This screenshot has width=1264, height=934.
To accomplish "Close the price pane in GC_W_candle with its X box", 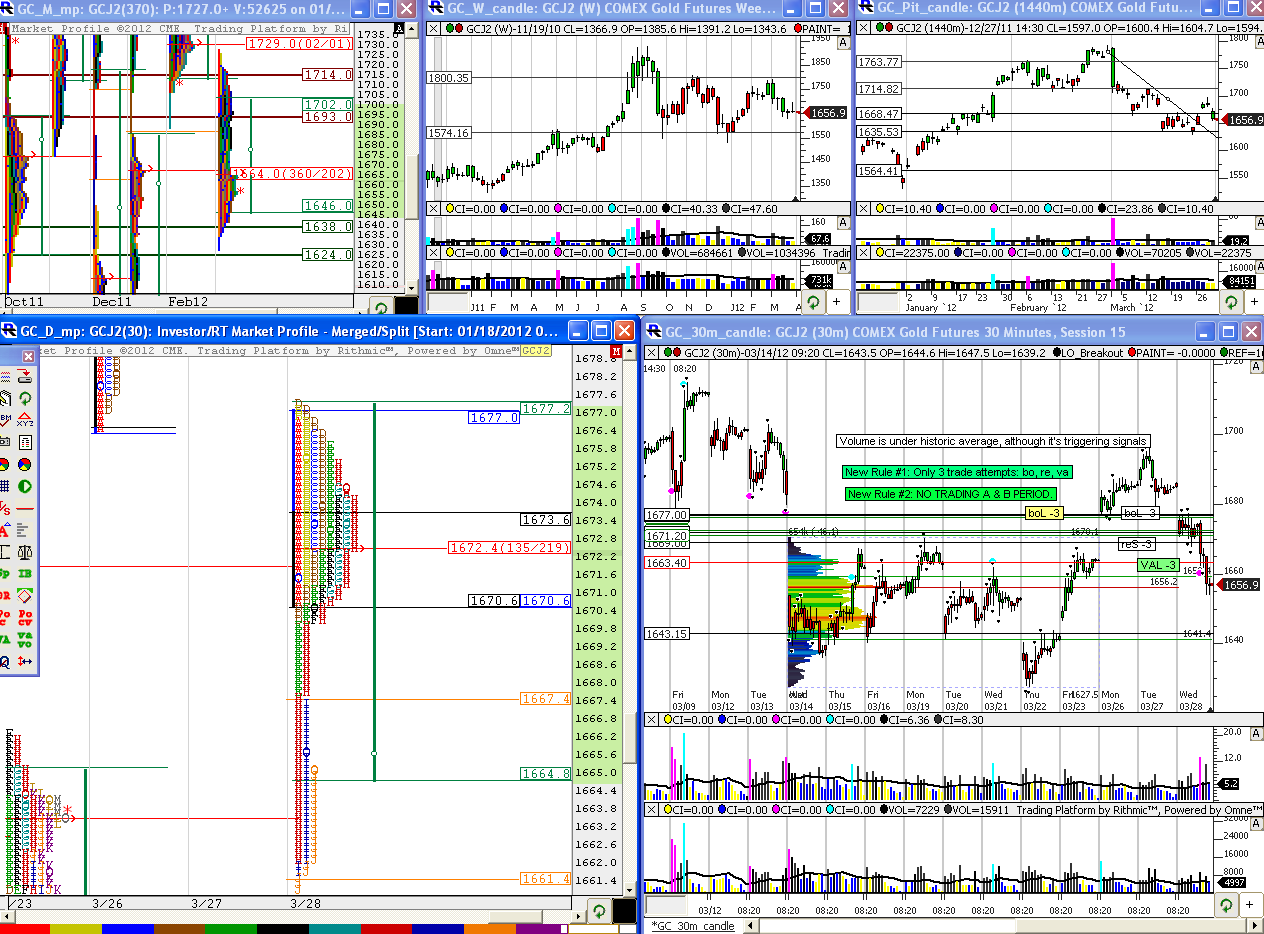I will click(434, 28).
